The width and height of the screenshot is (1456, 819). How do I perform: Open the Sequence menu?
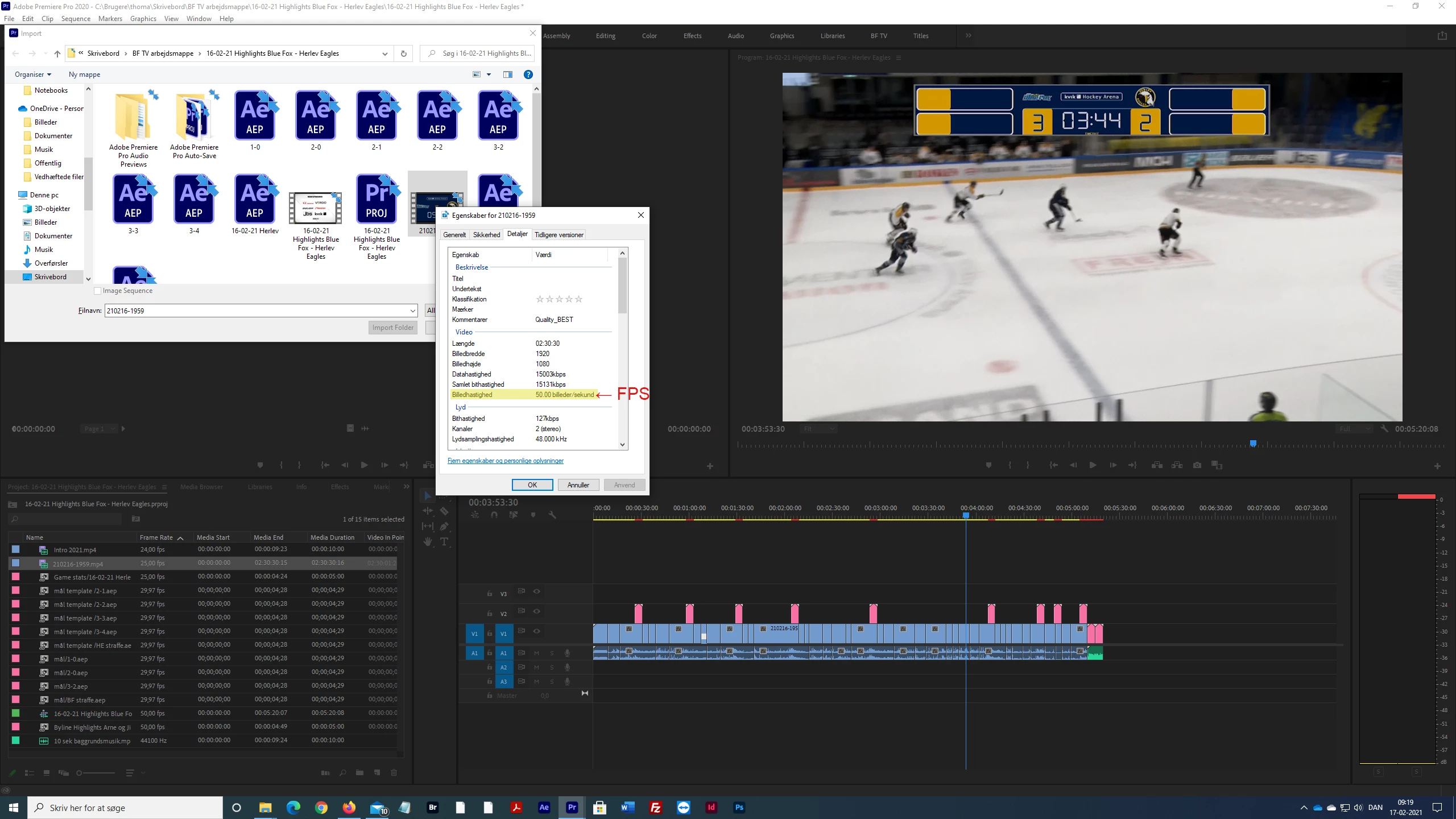point(76,19)
